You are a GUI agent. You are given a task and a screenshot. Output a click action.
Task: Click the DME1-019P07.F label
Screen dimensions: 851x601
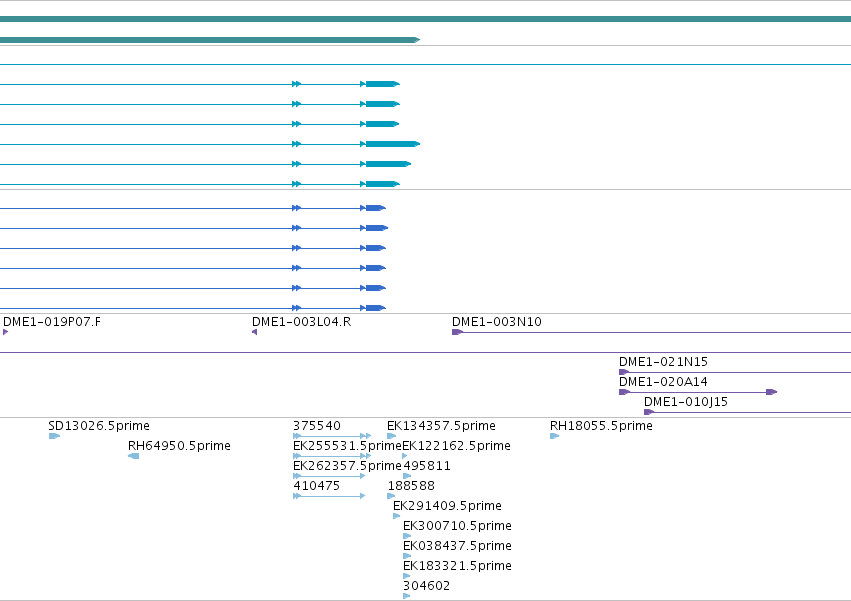click(x=52, y=322)
